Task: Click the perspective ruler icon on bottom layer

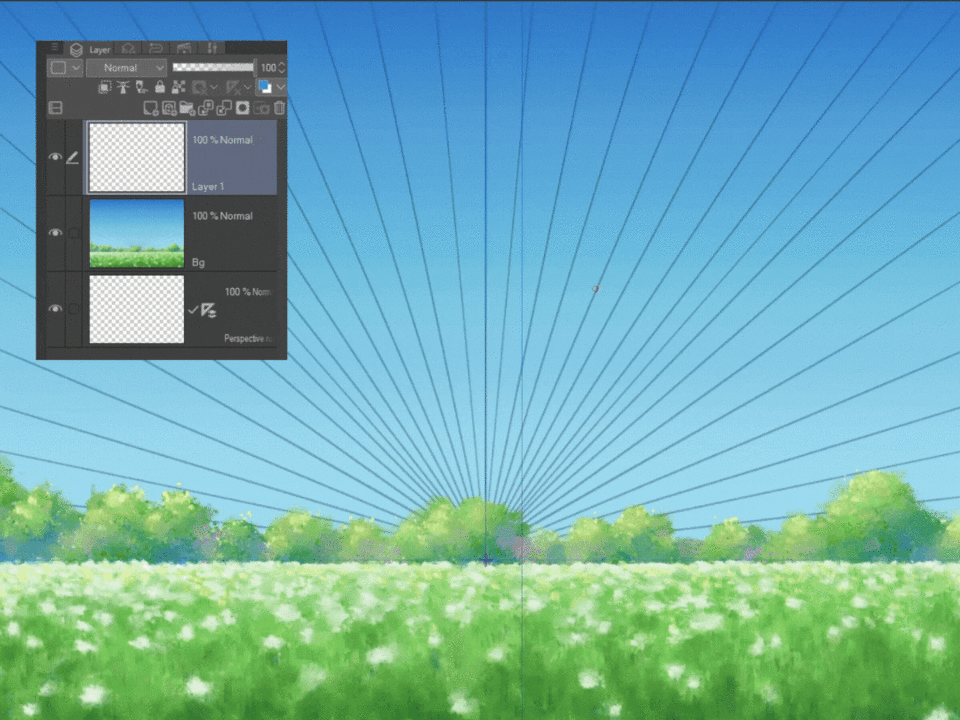Action: [x=209, y=310]
